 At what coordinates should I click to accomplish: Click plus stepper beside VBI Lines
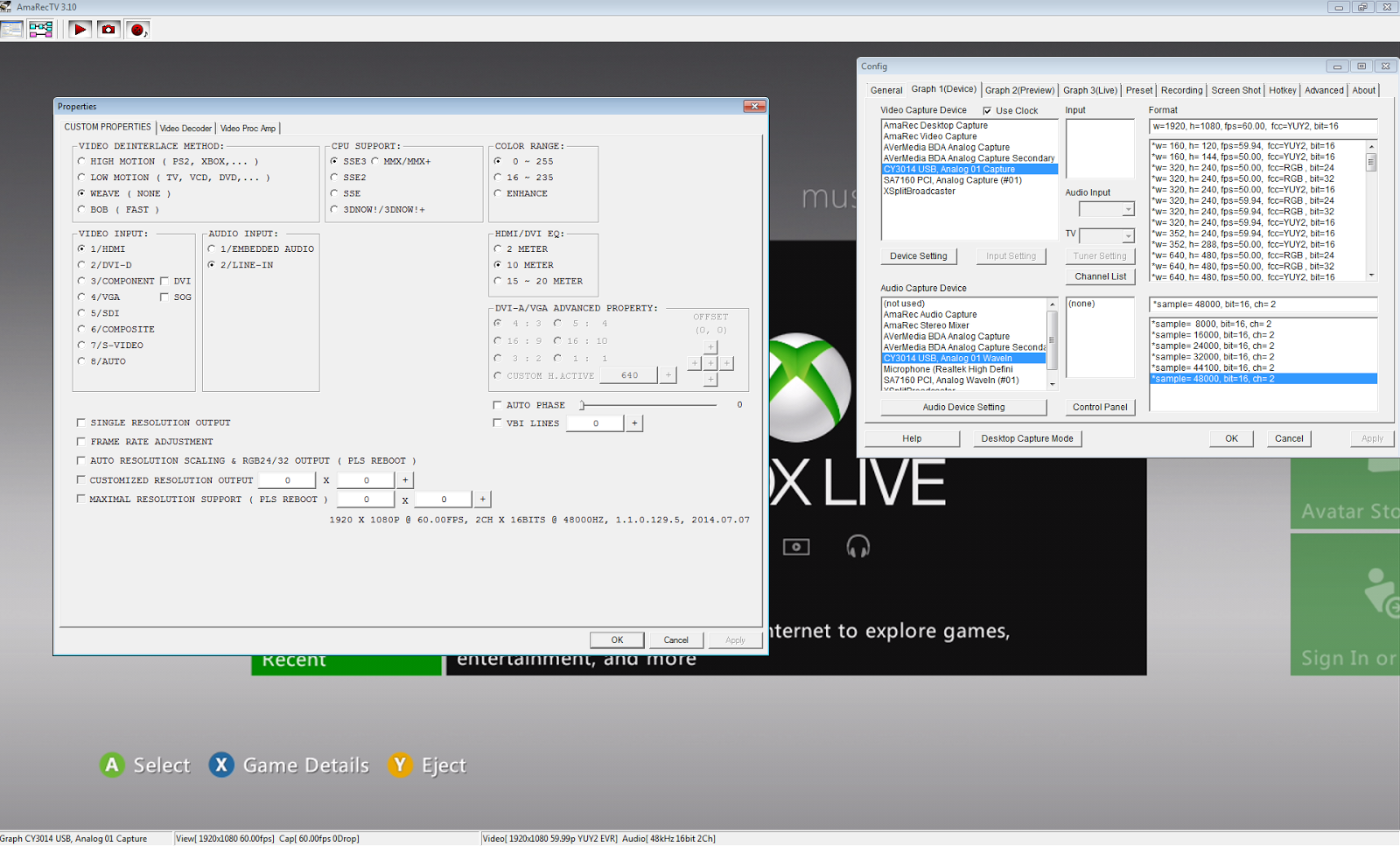tap(634, 423)
